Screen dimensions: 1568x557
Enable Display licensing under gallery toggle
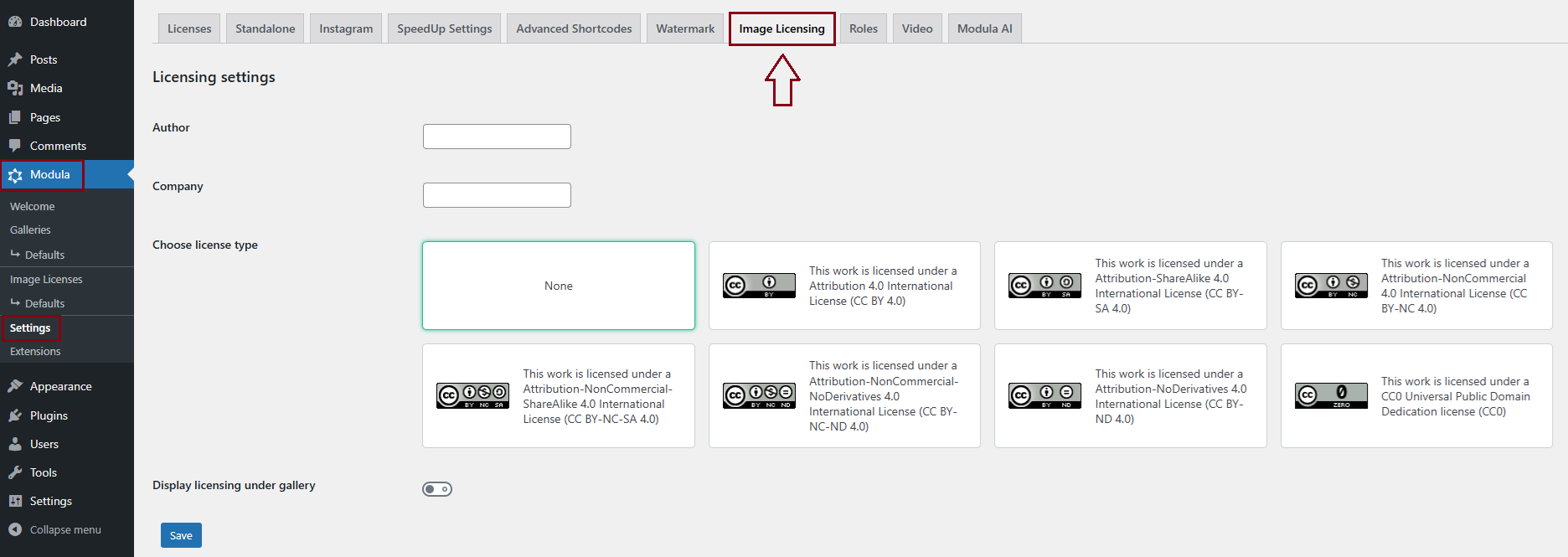(x=437, y=489)
